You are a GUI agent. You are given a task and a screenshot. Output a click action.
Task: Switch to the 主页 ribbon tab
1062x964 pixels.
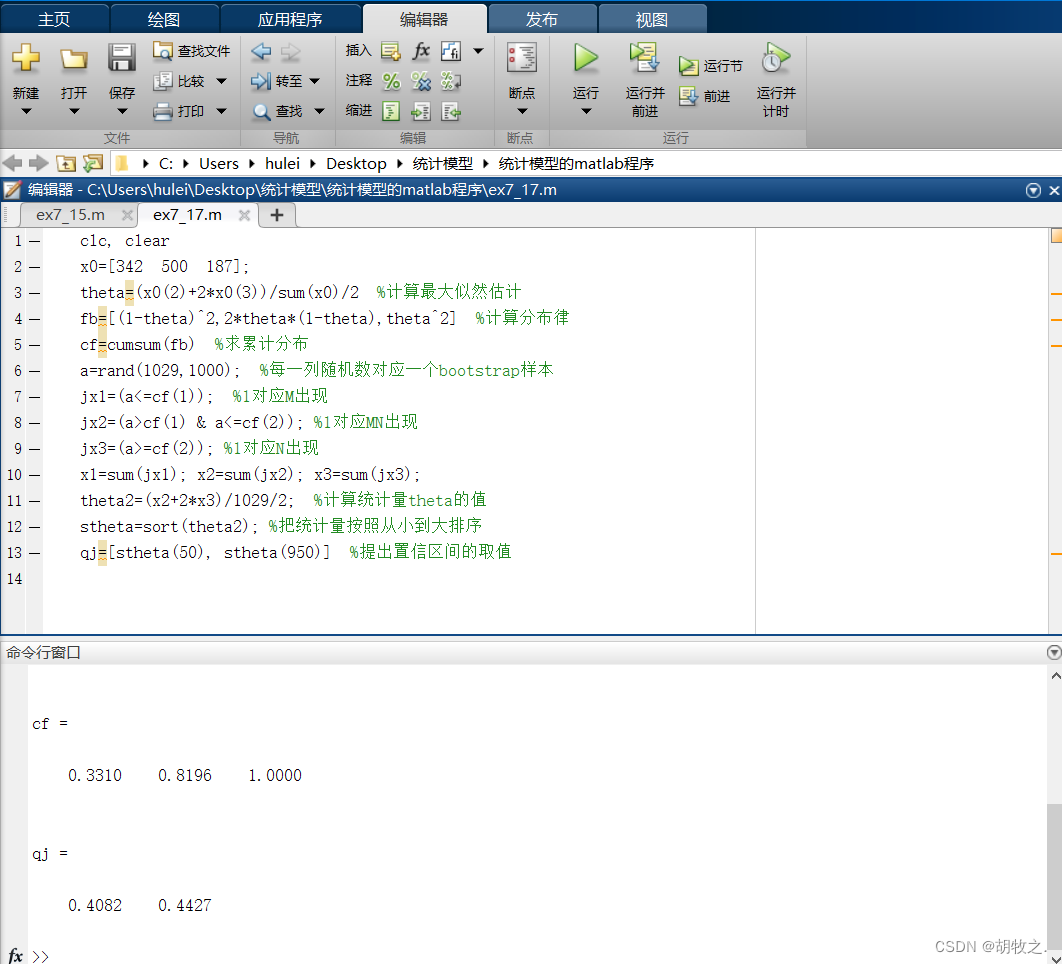coord(54,19)
